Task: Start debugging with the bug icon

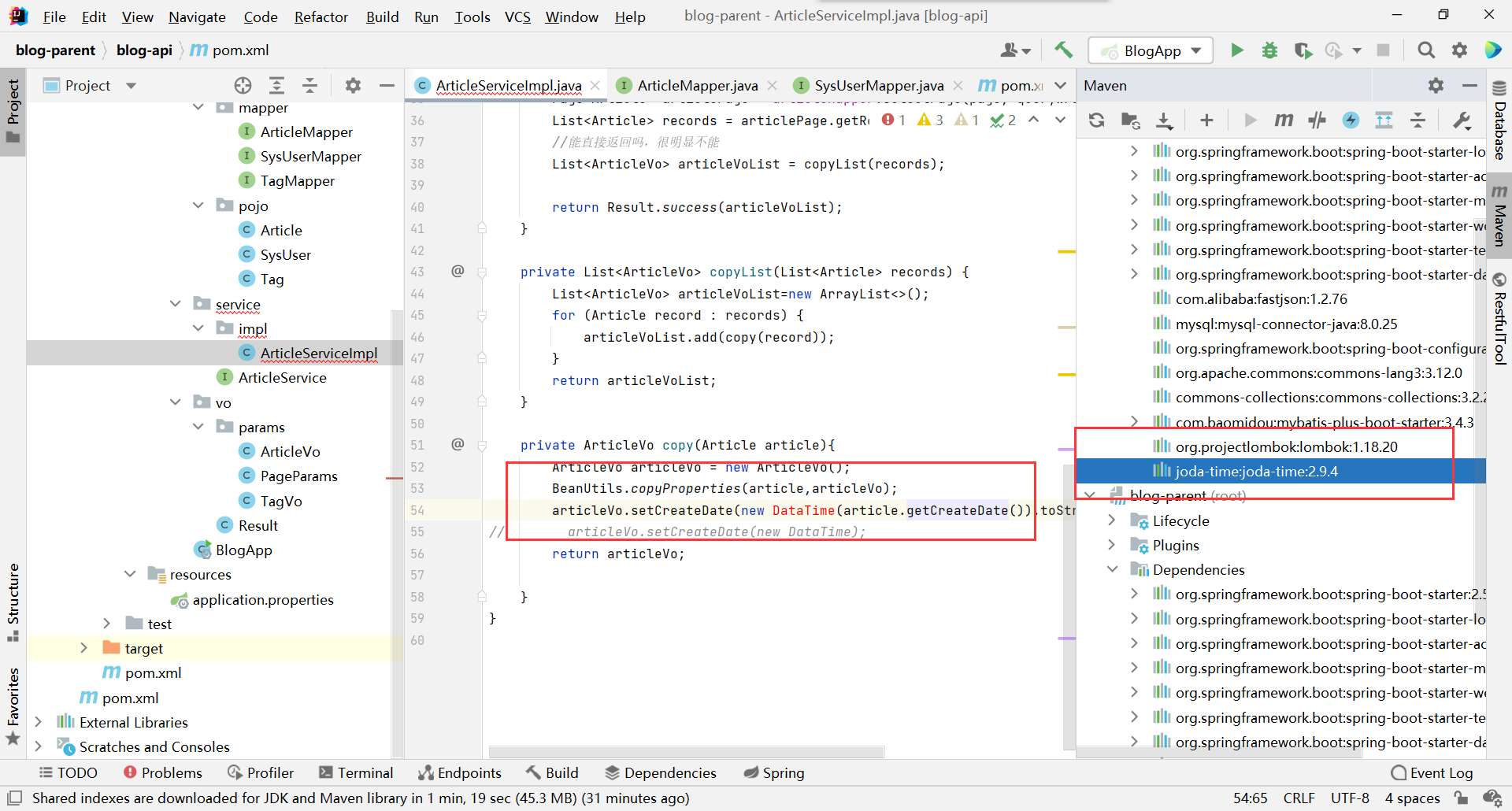Action: [x=1269, y=50]
